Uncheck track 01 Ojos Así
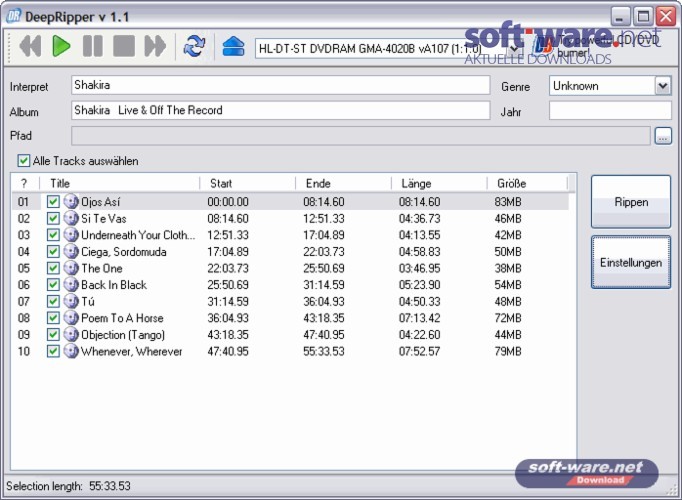The height and width of the screenshot is (500, 682). click(x=53, y=202)
